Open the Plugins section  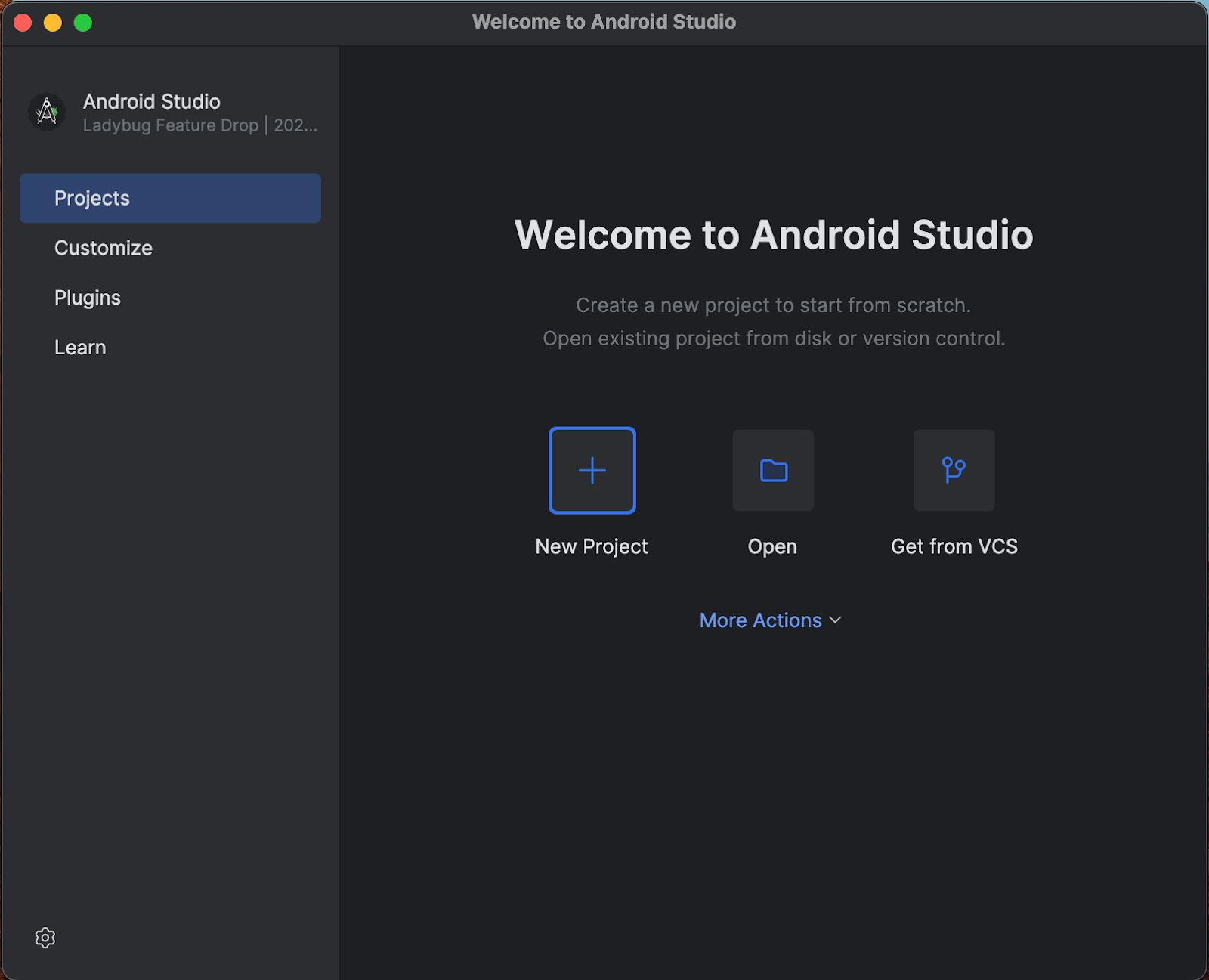pos(87,297)
